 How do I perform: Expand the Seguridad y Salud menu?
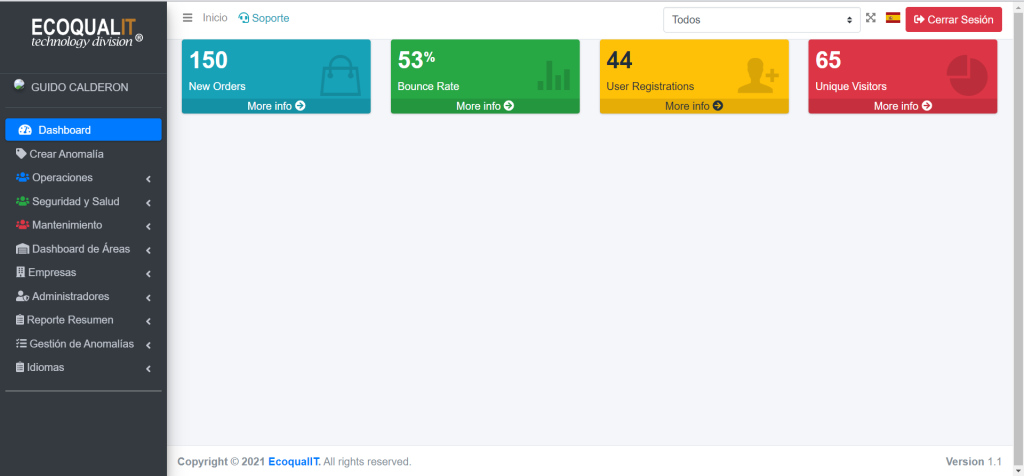83,202
